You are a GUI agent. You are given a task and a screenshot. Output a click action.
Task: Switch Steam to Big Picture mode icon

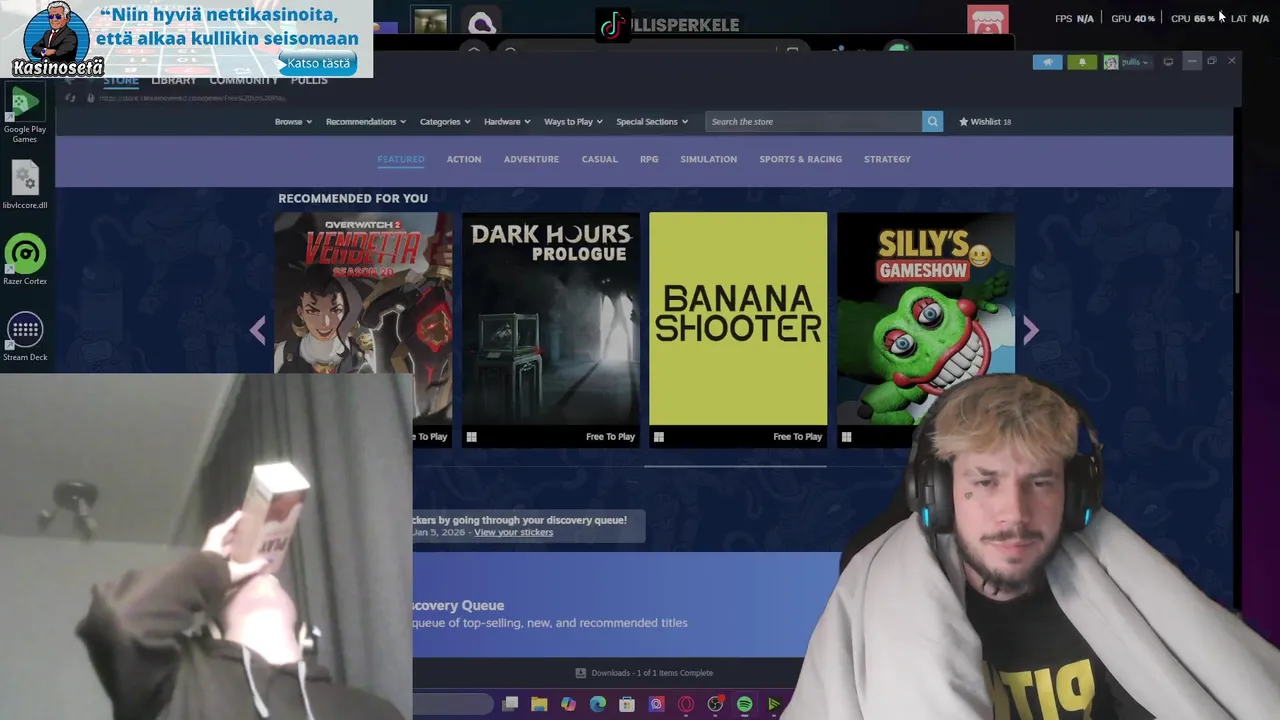click(1168, 62)
